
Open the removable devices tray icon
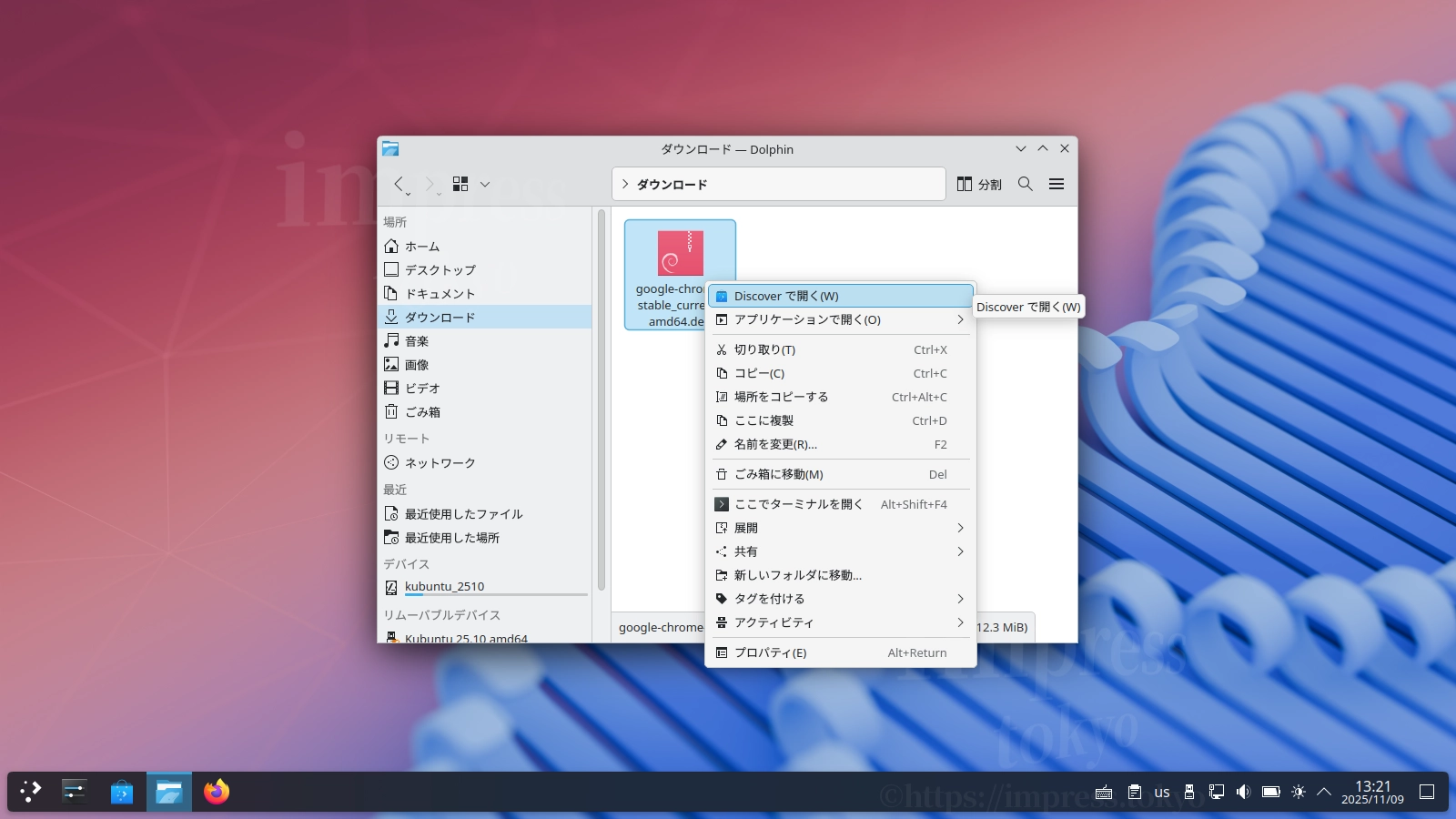(1189, 792)
